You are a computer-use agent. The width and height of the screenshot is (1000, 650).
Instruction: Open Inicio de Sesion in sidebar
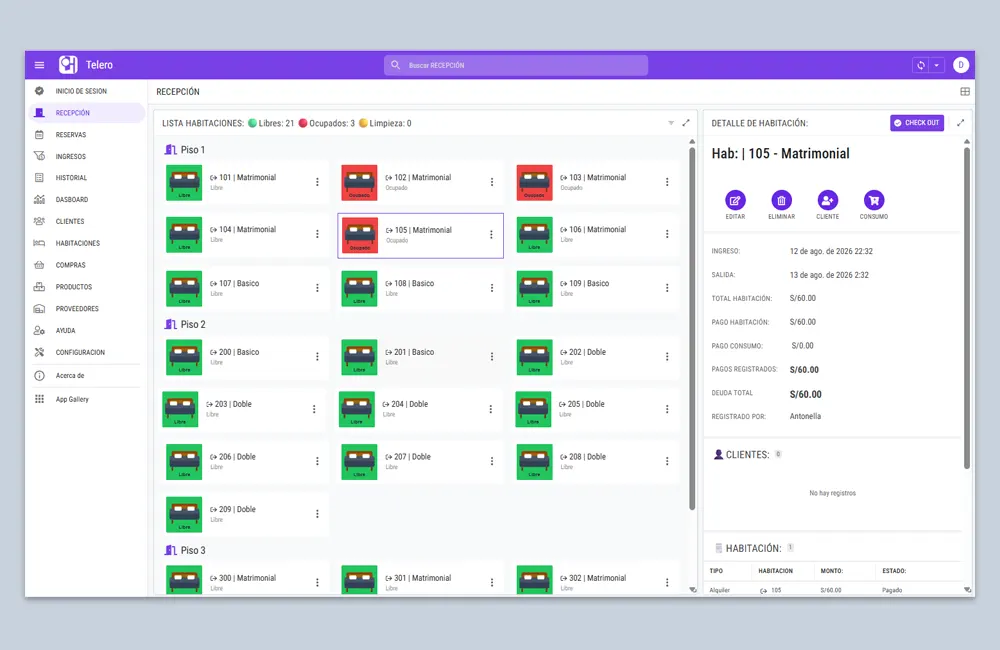[86, 91]
